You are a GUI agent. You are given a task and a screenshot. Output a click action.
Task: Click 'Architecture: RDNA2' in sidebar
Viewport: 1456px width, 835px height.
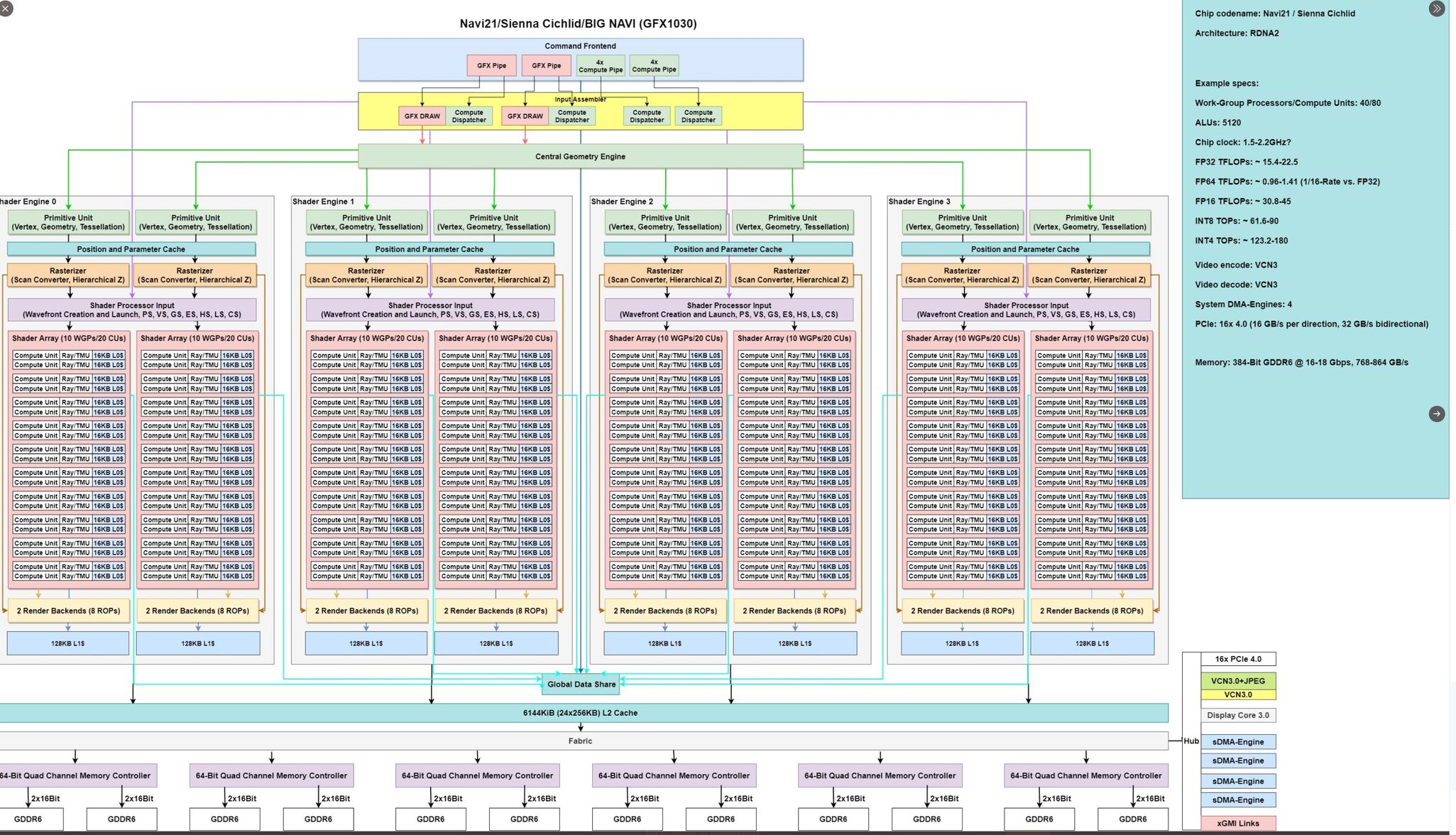point(1237,33)
